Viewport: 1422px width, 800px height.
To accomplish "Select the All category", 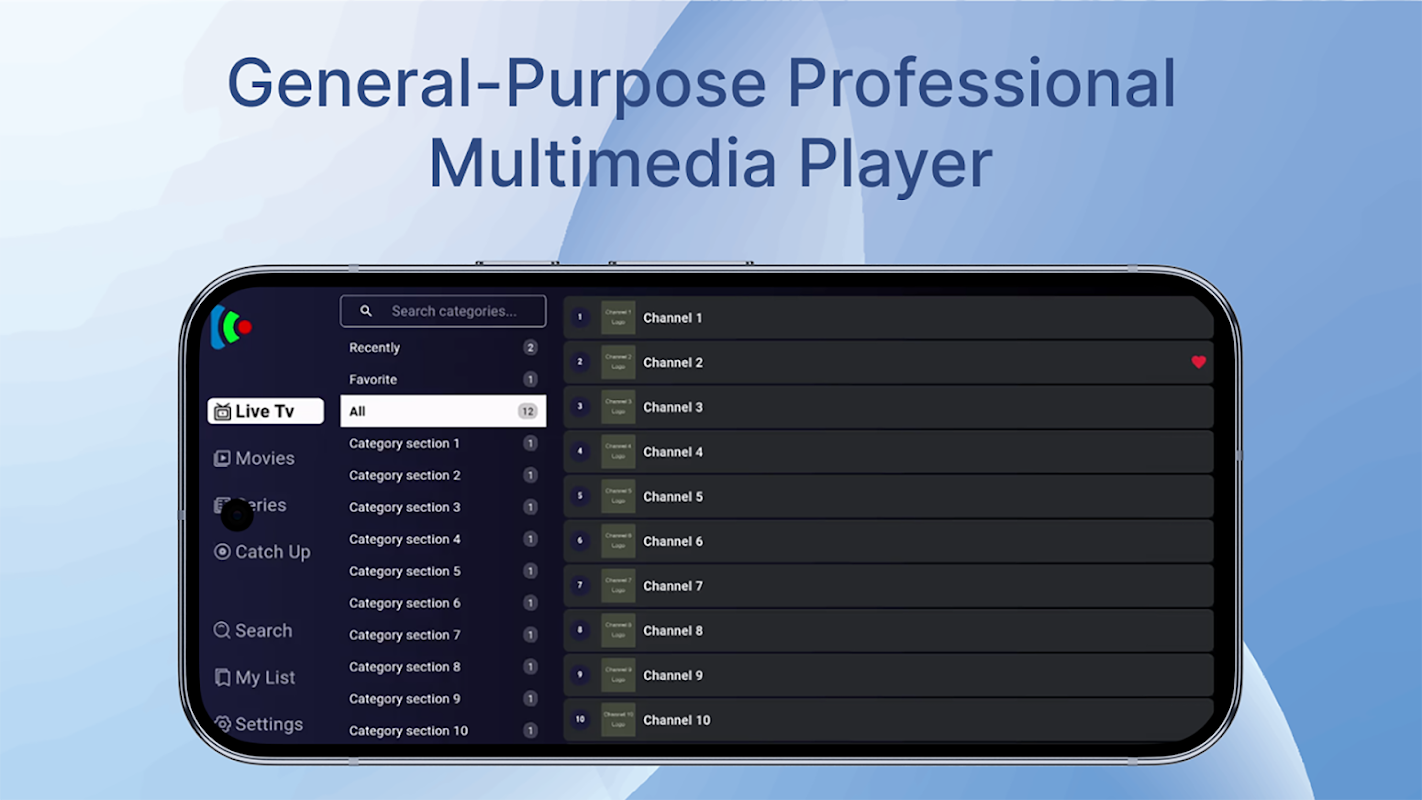I will tap(443, 411).
